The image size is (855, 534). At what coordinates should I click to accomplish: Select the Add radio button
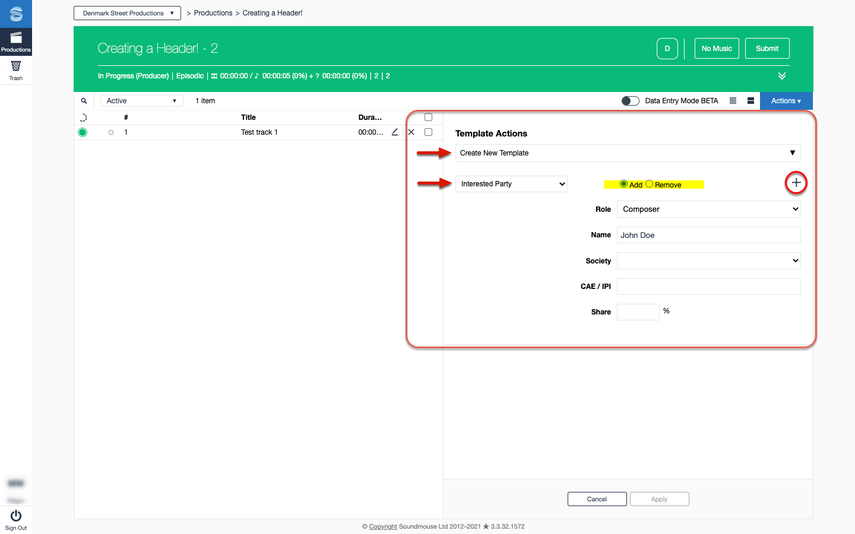pos(623,184)
